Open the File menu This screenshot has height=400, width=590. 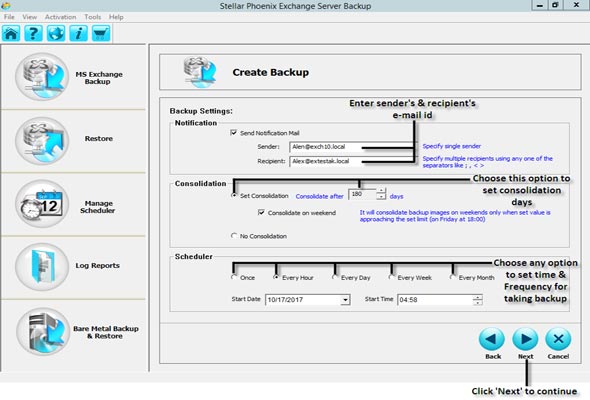pos(9,17)
